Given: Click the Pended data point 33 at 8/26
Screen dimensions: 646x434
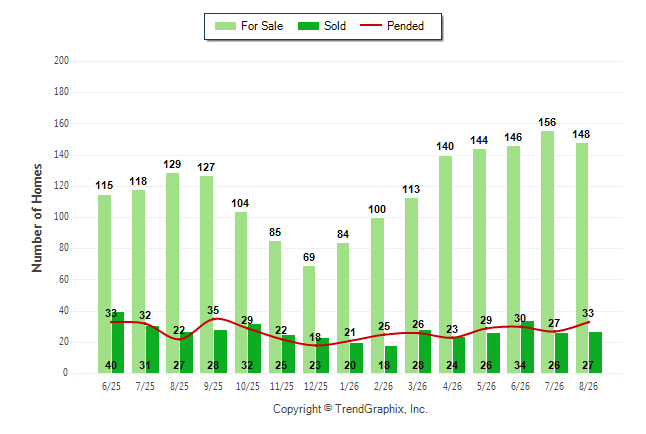Looking at the screenshot, I should click(x=589, y=322).
